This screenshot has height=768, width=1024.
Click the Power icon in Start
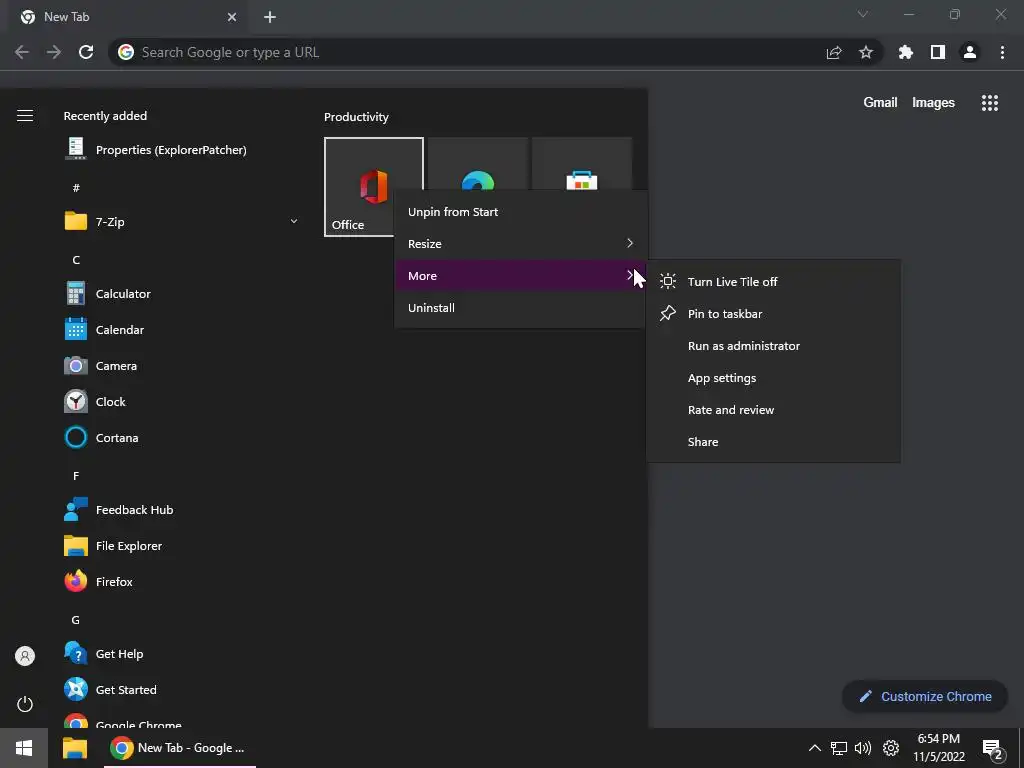(25, 704)
